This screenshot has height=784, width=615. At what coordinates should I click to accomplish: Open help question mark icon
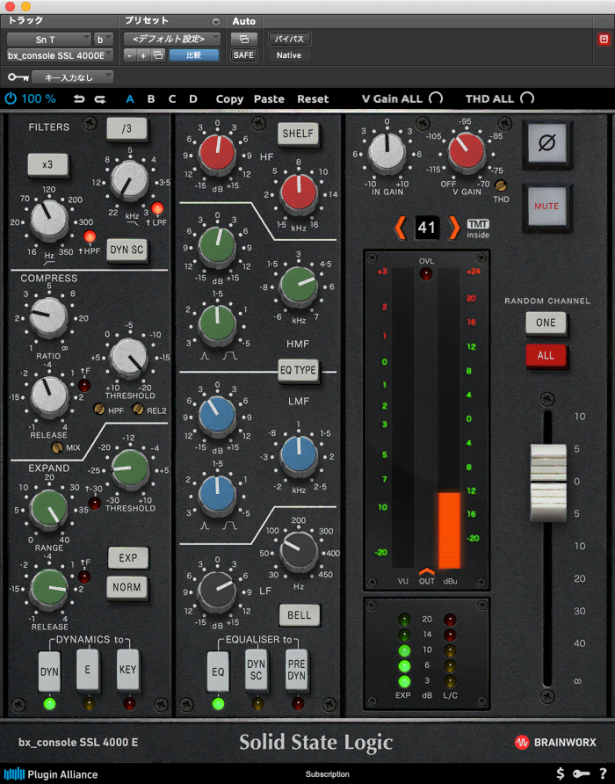pyautogui.click(x=604, y=774)
